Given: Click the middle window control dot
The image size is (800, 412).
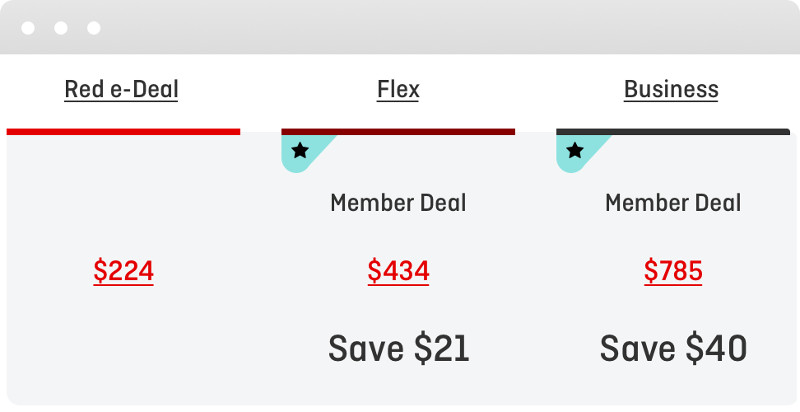Looking at the screenshot, I should [x=61, y=28].
